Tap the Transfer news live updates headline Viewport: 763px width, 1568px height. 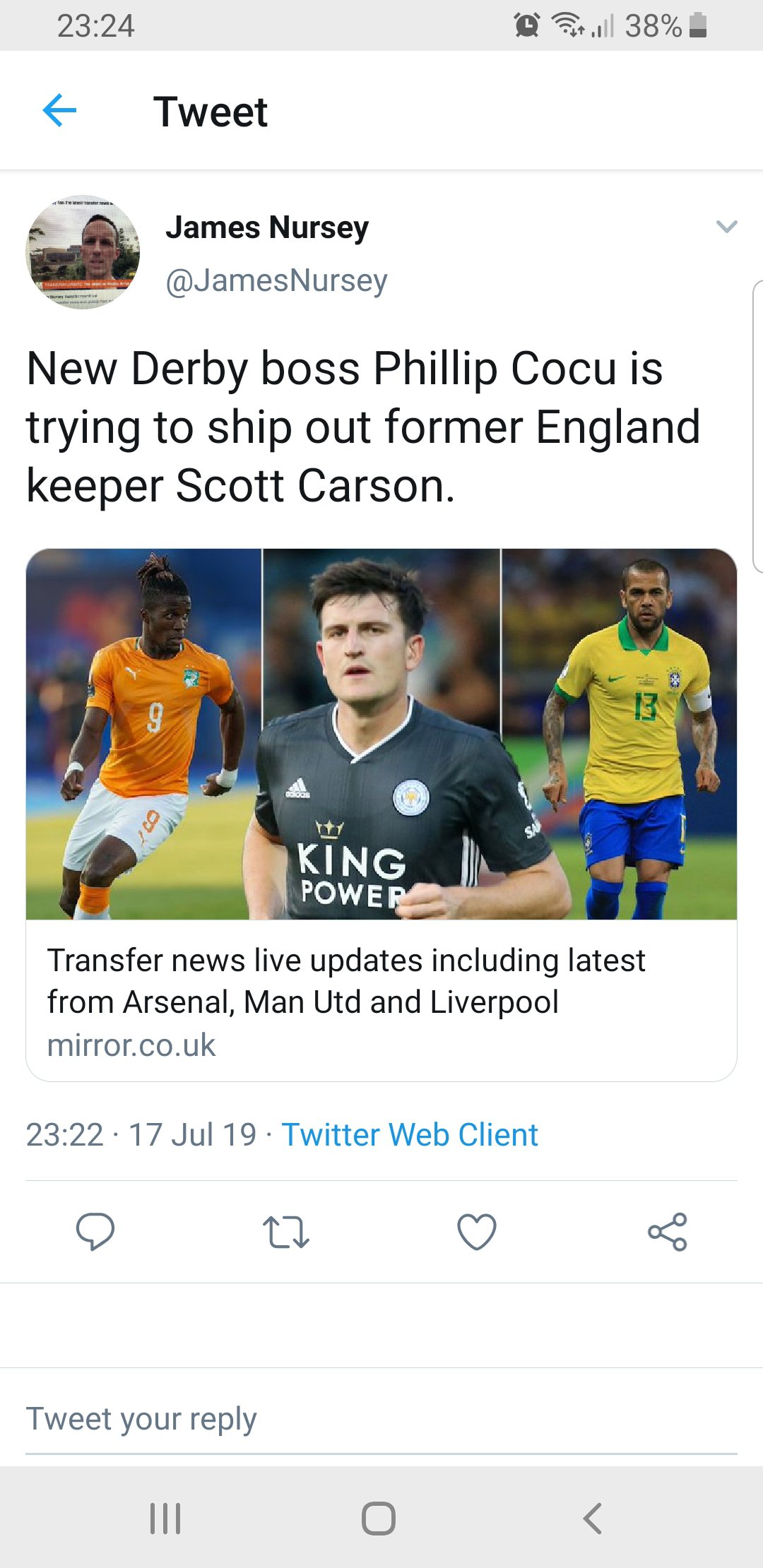pyautogui.click(x=346, y=981)
